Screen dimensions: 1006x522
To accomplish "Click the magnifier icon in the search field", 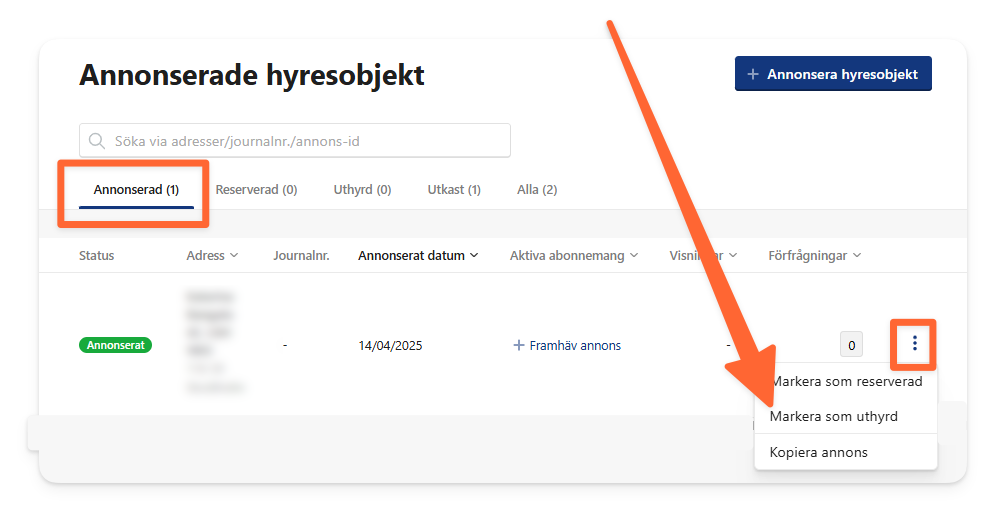I will coord(97,140).
